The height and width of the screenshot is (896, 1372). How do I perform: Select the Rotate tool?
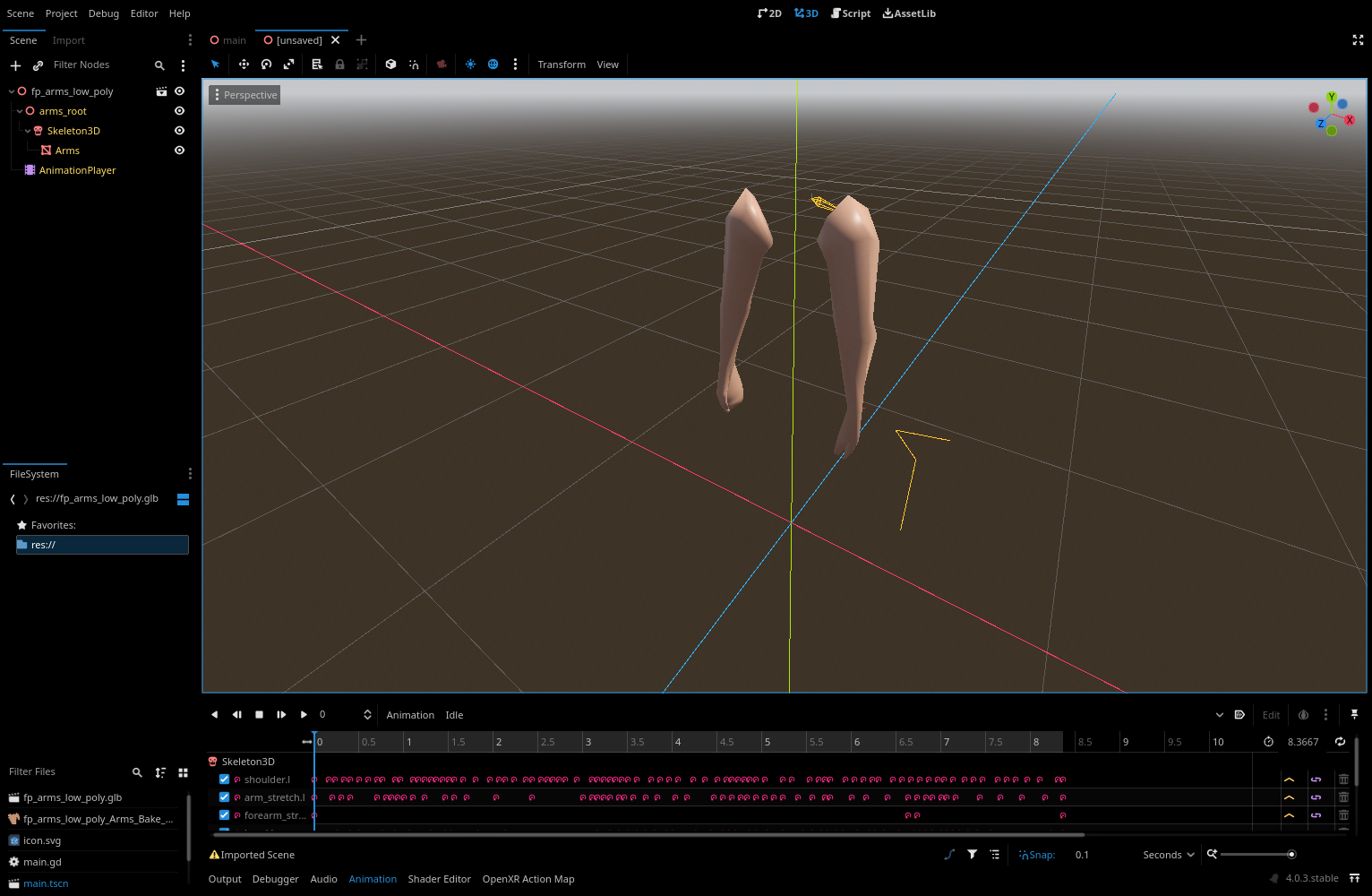266,64
